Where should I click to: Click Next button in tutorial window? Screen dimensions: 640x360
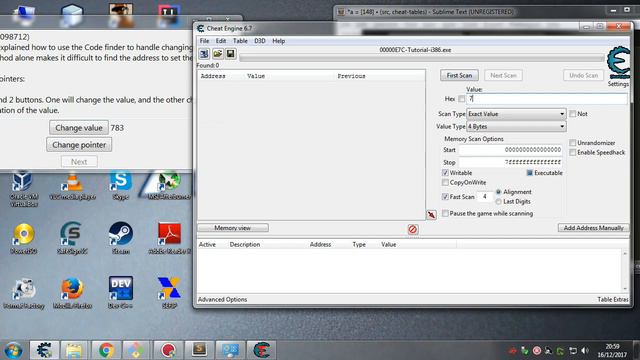[79, 162]
